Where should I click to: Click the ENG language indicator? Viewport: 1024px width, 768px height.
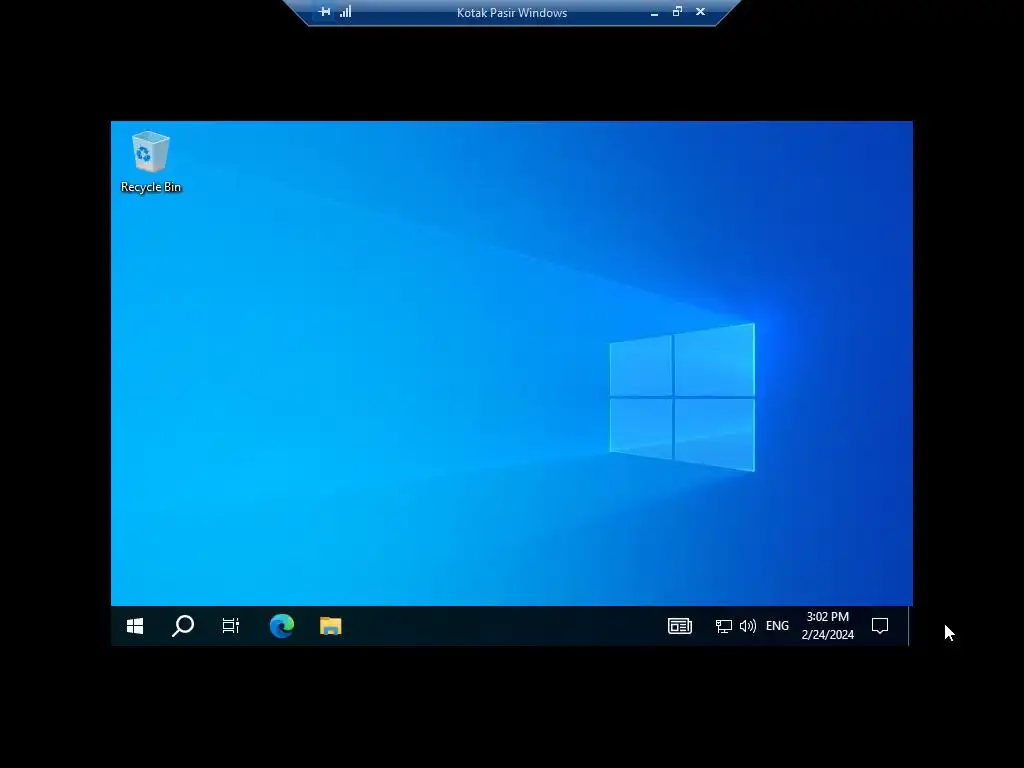click(x=777, y=626)
